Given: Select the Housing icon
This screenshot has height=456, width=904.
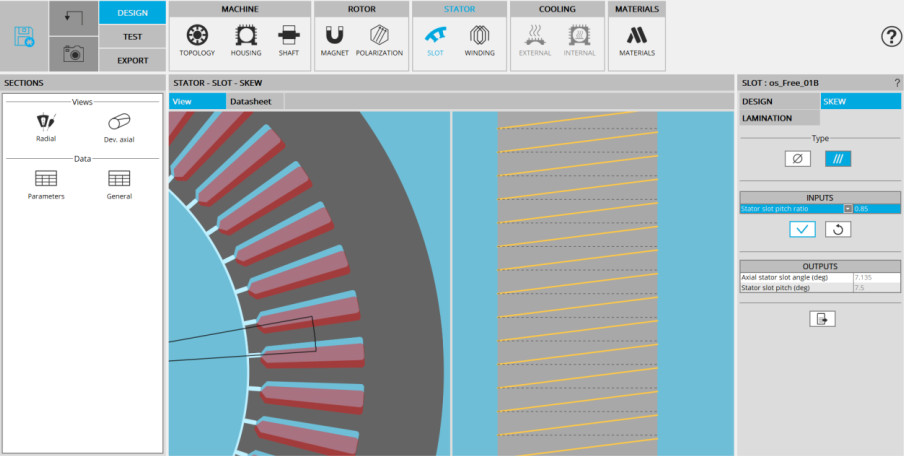Looking at the screenshot, I should [x=244, y=39].
